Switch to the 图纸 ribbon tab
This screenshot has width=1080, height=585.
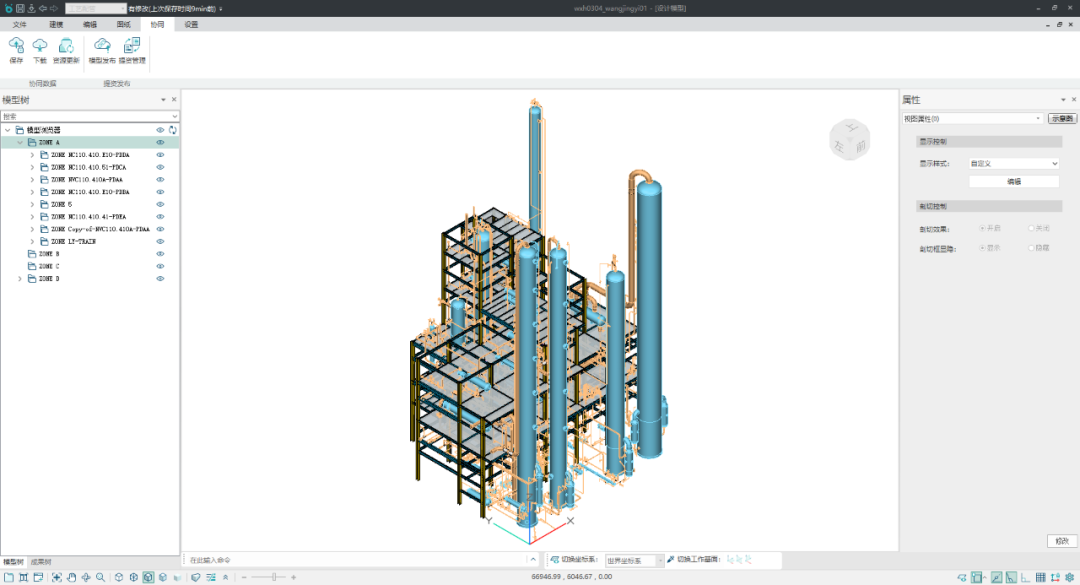(123, 24)
